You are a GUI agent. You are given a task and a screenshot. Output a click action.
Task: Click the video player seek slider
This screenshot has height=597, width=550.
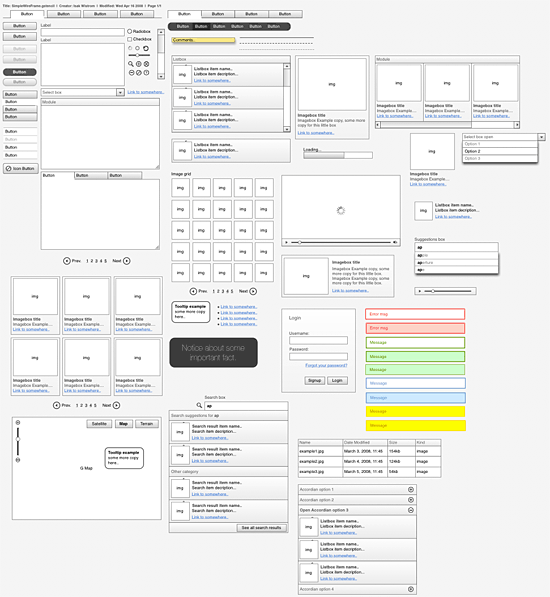(x=341, y=242)
